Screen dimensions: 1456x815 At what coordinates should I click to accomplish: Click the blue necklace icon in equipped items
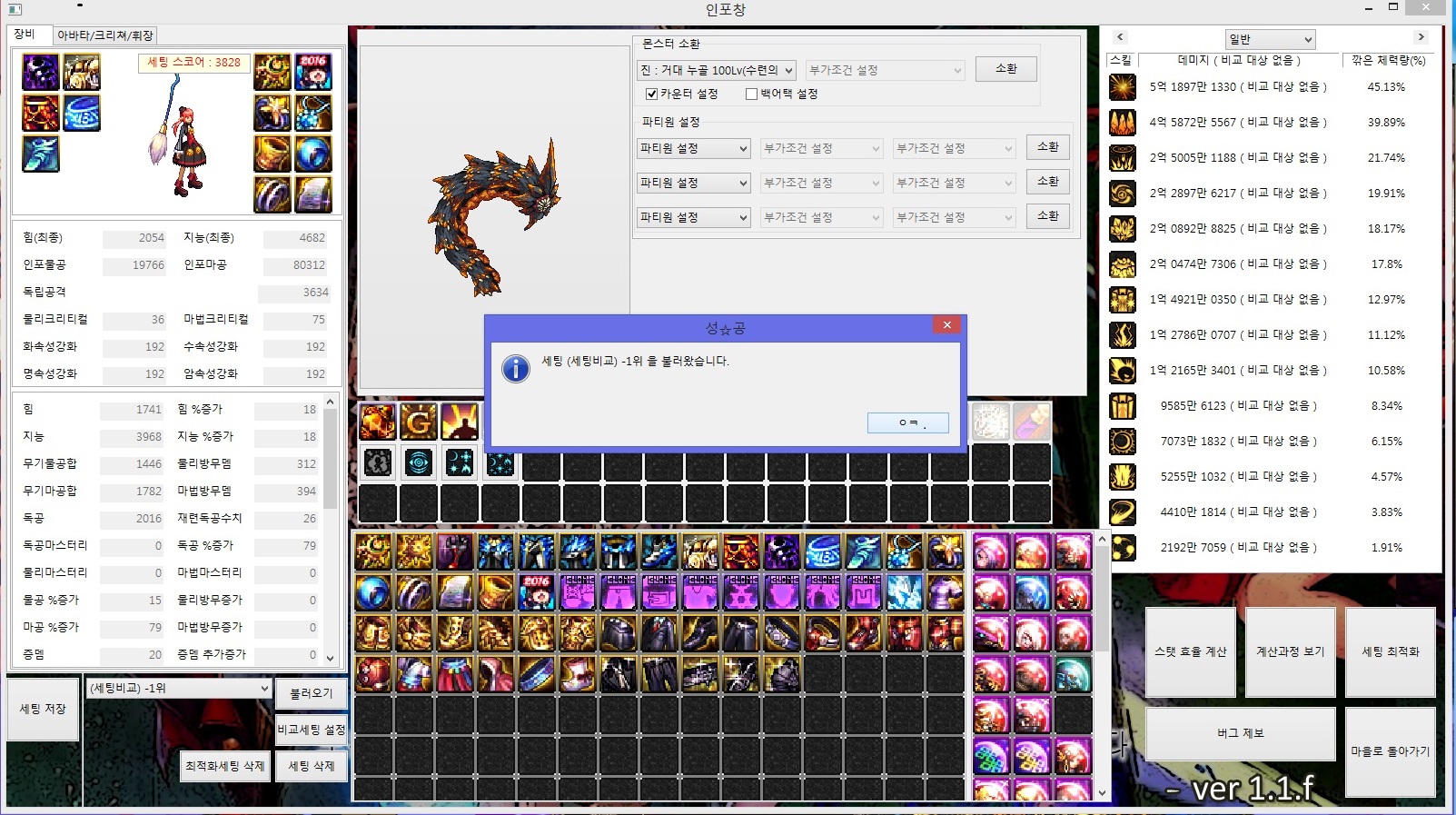pyautogui.click(x=313, y=114)
